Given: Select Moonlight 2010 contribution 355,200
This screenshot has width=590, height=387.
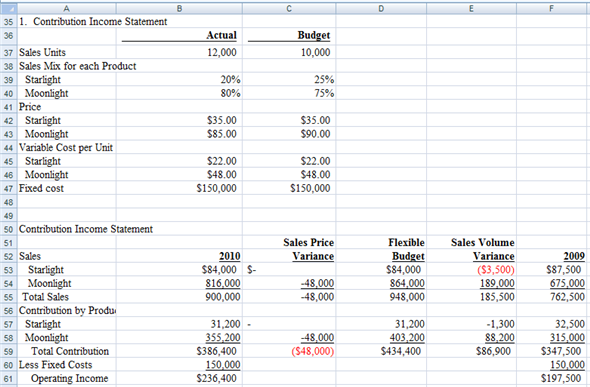Looking at the screenshot, I should coord(223,337).
